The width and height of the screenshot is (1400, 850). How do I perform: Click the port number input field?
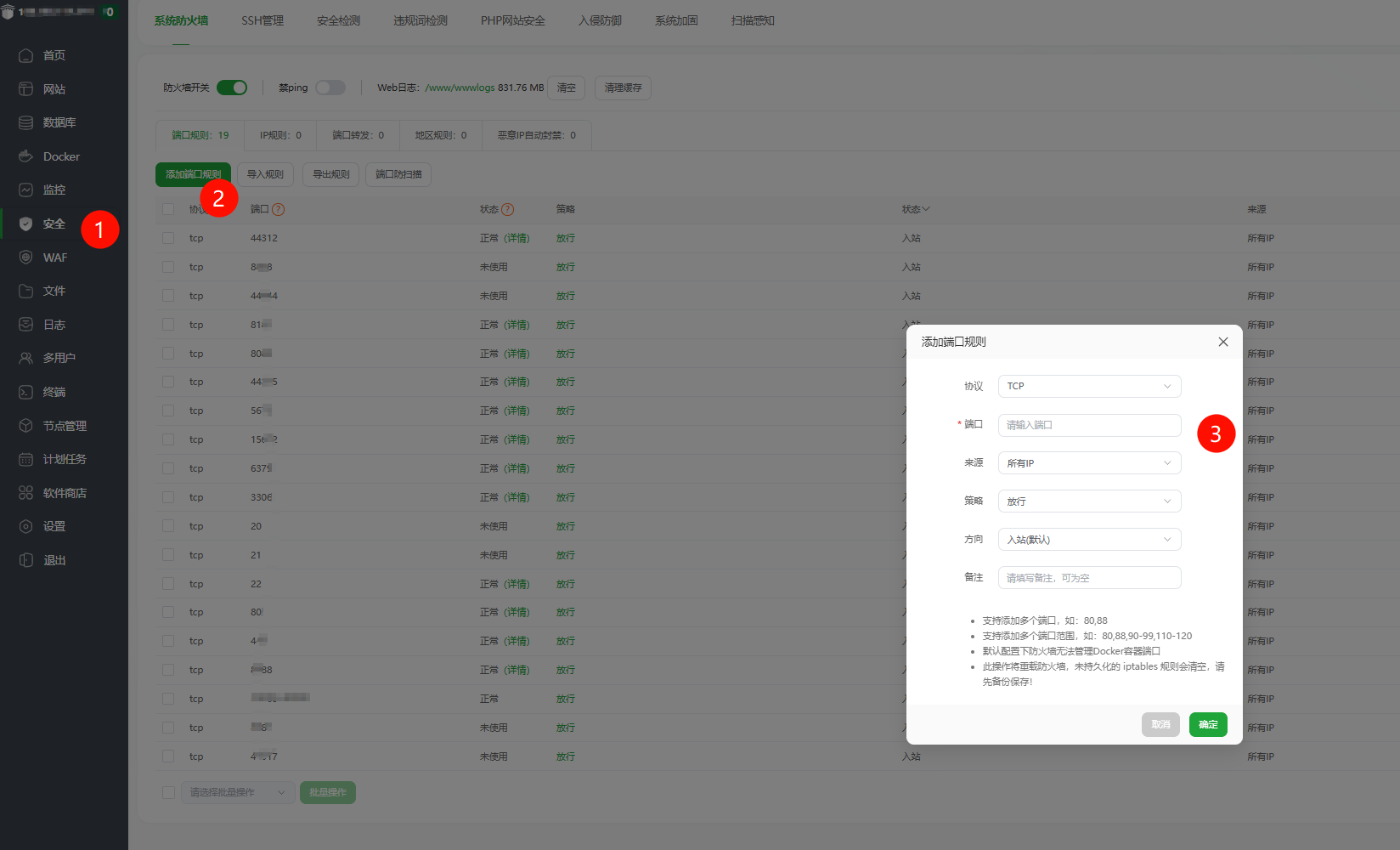1089,425
